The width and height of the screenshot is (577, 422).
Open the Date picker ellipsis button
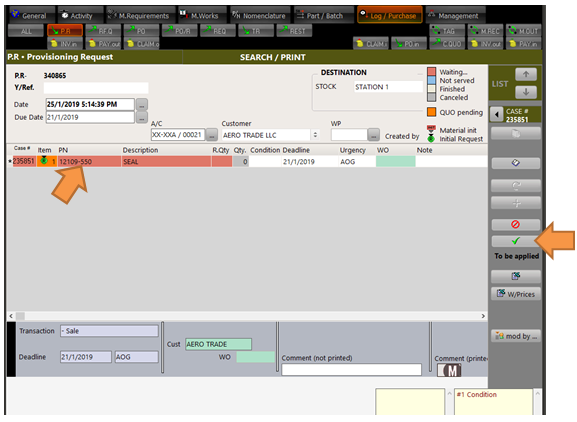142,105
